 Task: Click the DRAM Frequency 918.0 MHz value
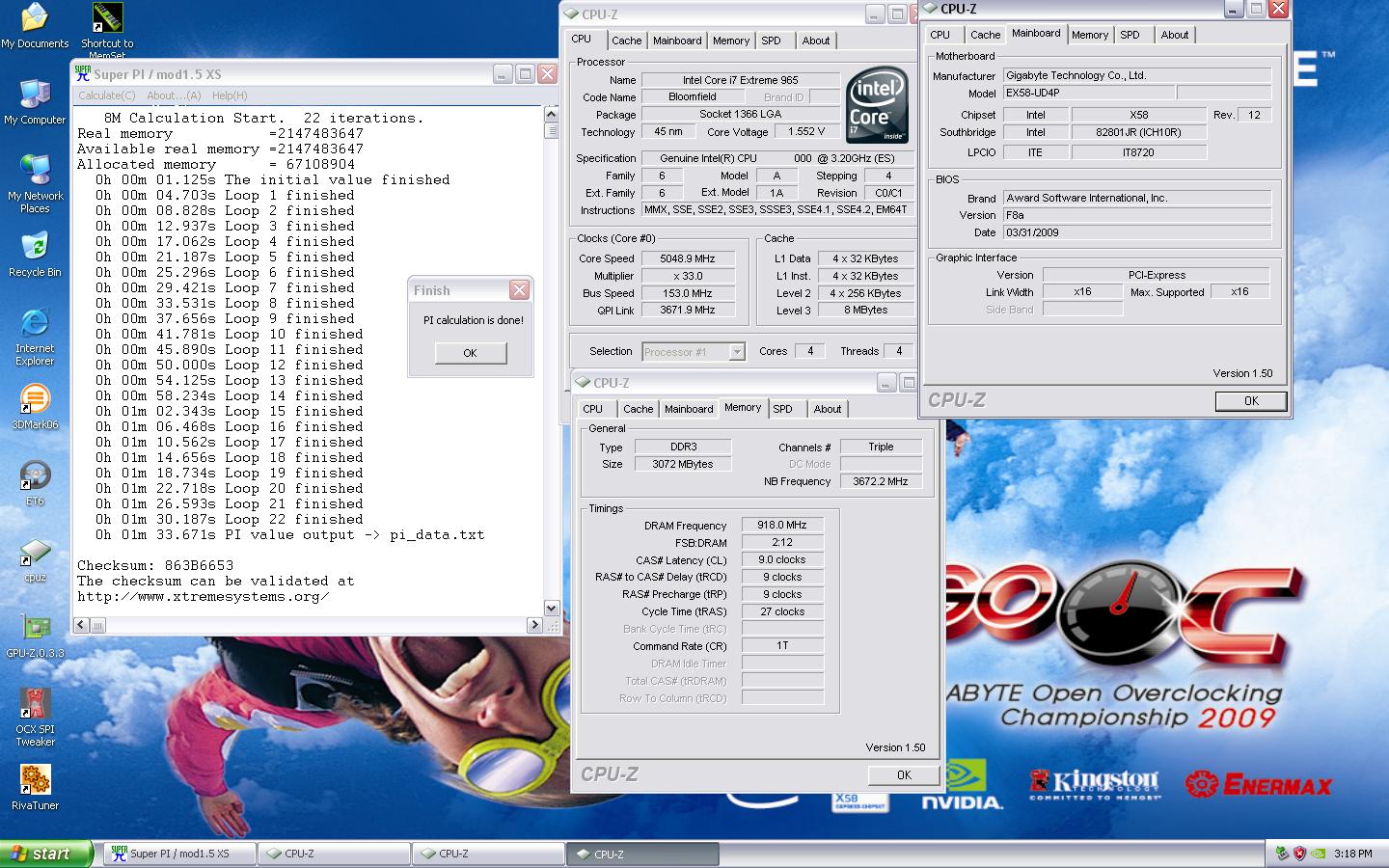coord(782,526)
